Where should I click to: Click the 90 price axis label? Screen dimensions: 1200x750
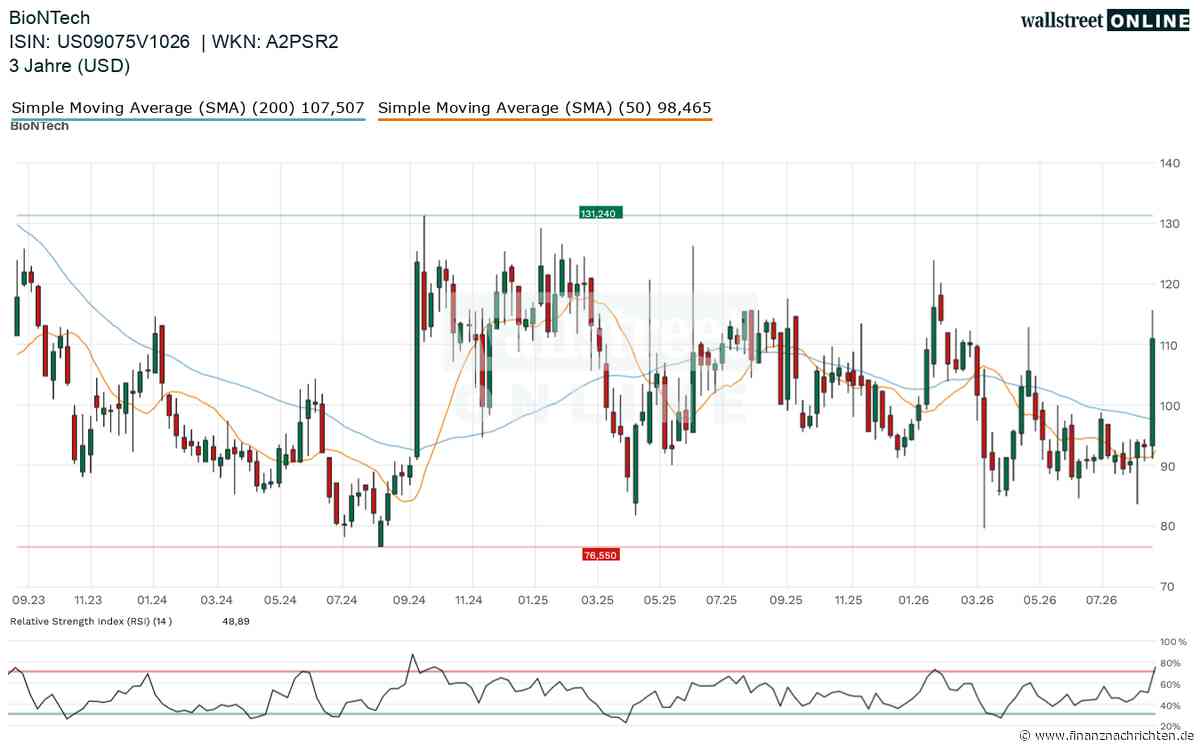click(x=1168, y=466)
